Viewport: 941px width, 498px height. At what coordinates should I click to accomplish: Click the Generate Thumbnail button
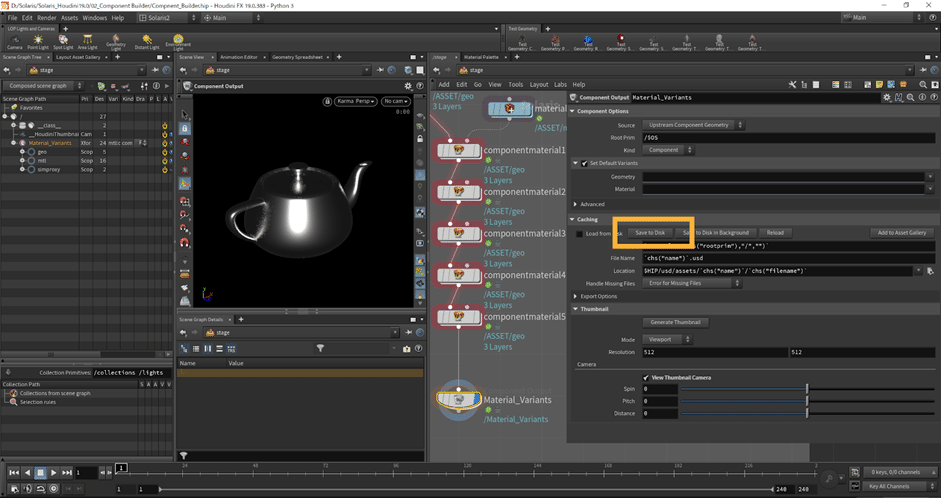click(x=676, y=322)
